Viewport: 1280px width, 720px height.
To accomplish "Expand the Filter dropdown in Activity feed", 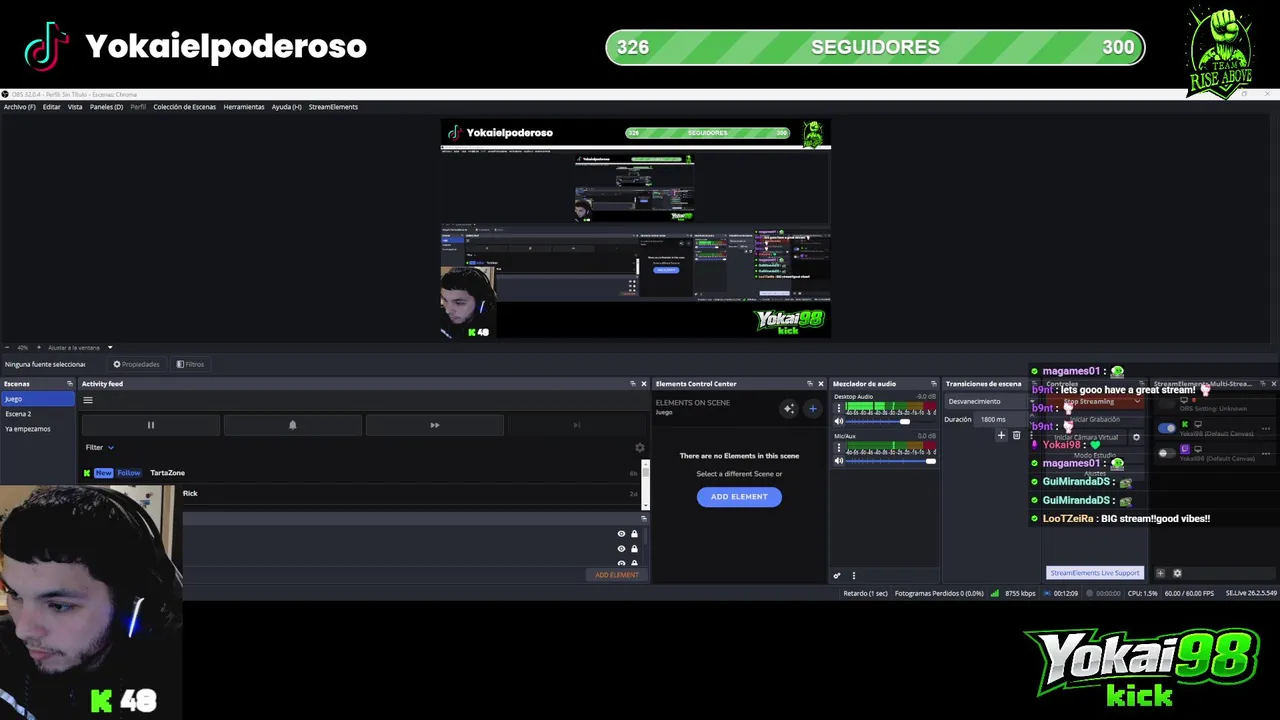I will pos(100,448).
